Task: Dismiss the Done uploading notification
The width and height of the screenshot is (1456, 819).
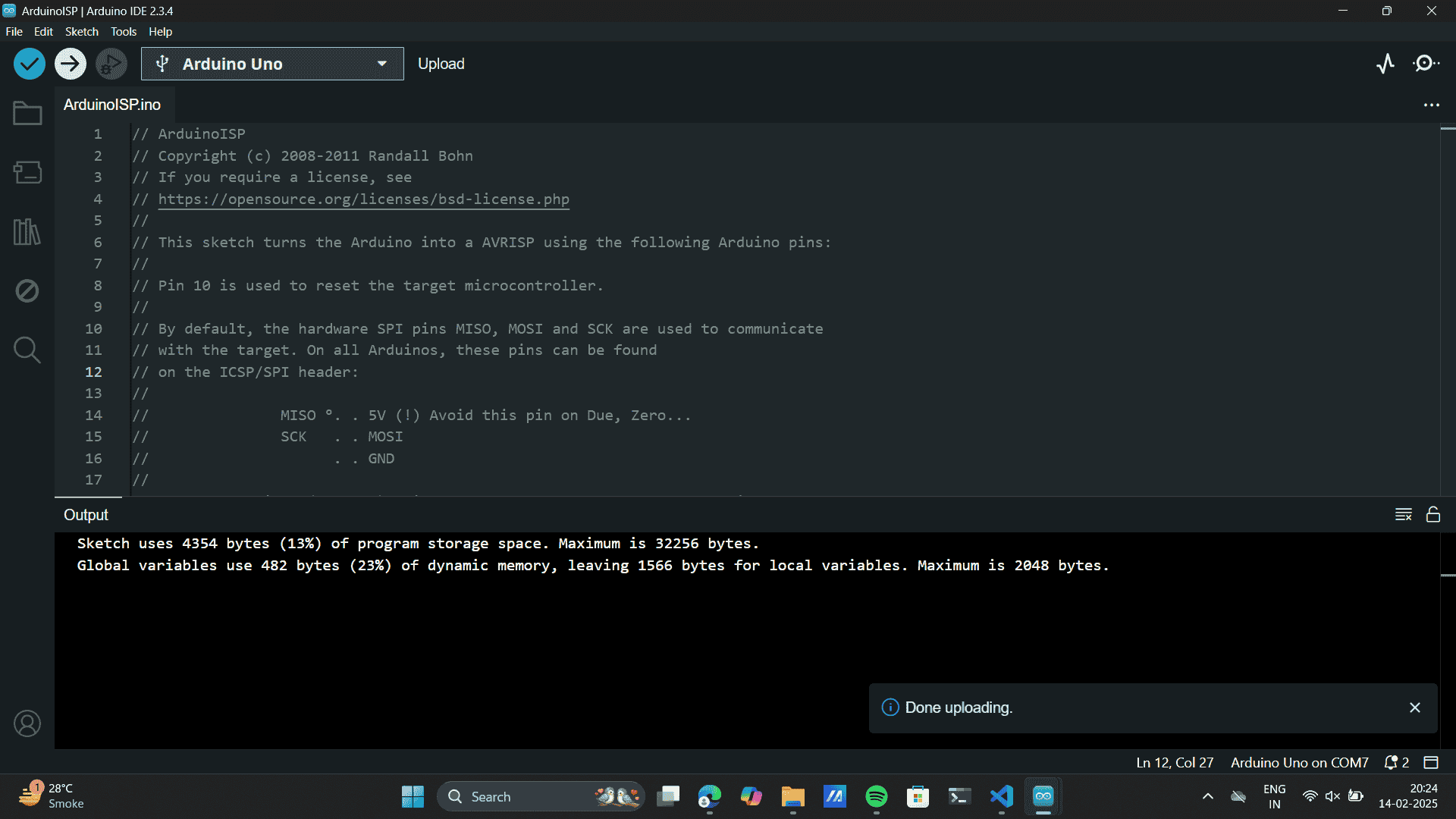Action: 1415,708
